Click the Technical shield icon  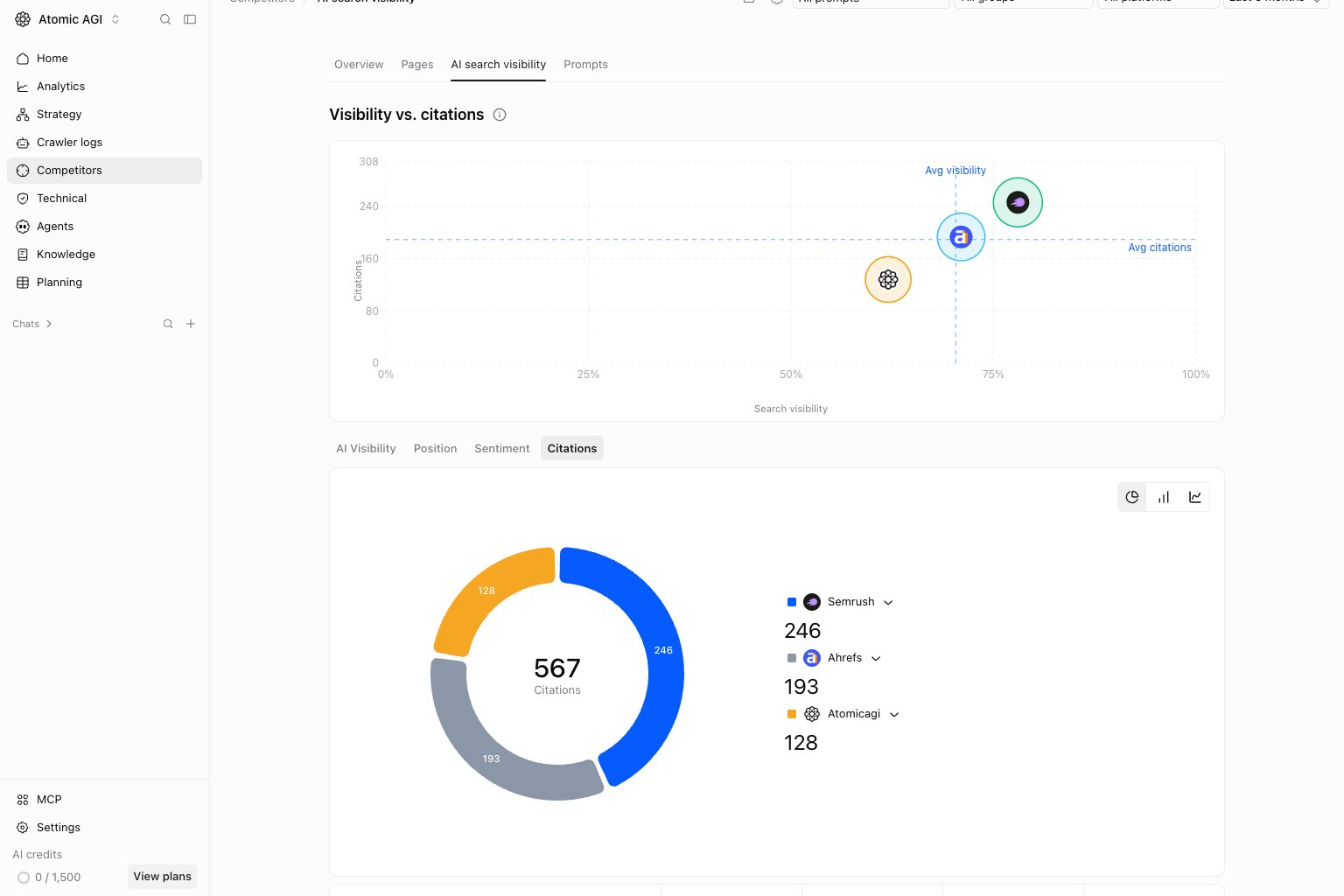tap(23, 199)
